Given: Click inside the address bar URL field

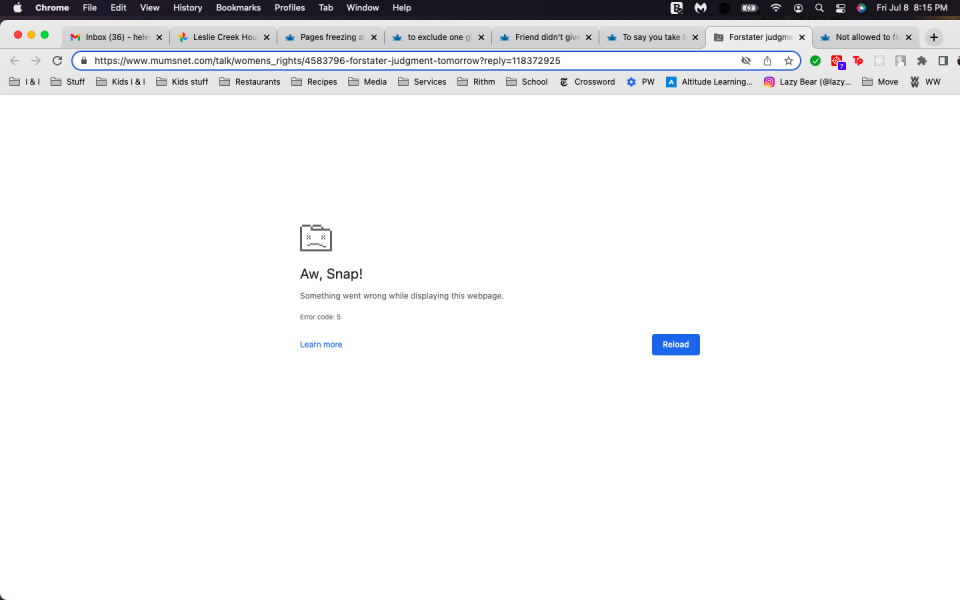Looking at the screenshot, I should point(300,60).
